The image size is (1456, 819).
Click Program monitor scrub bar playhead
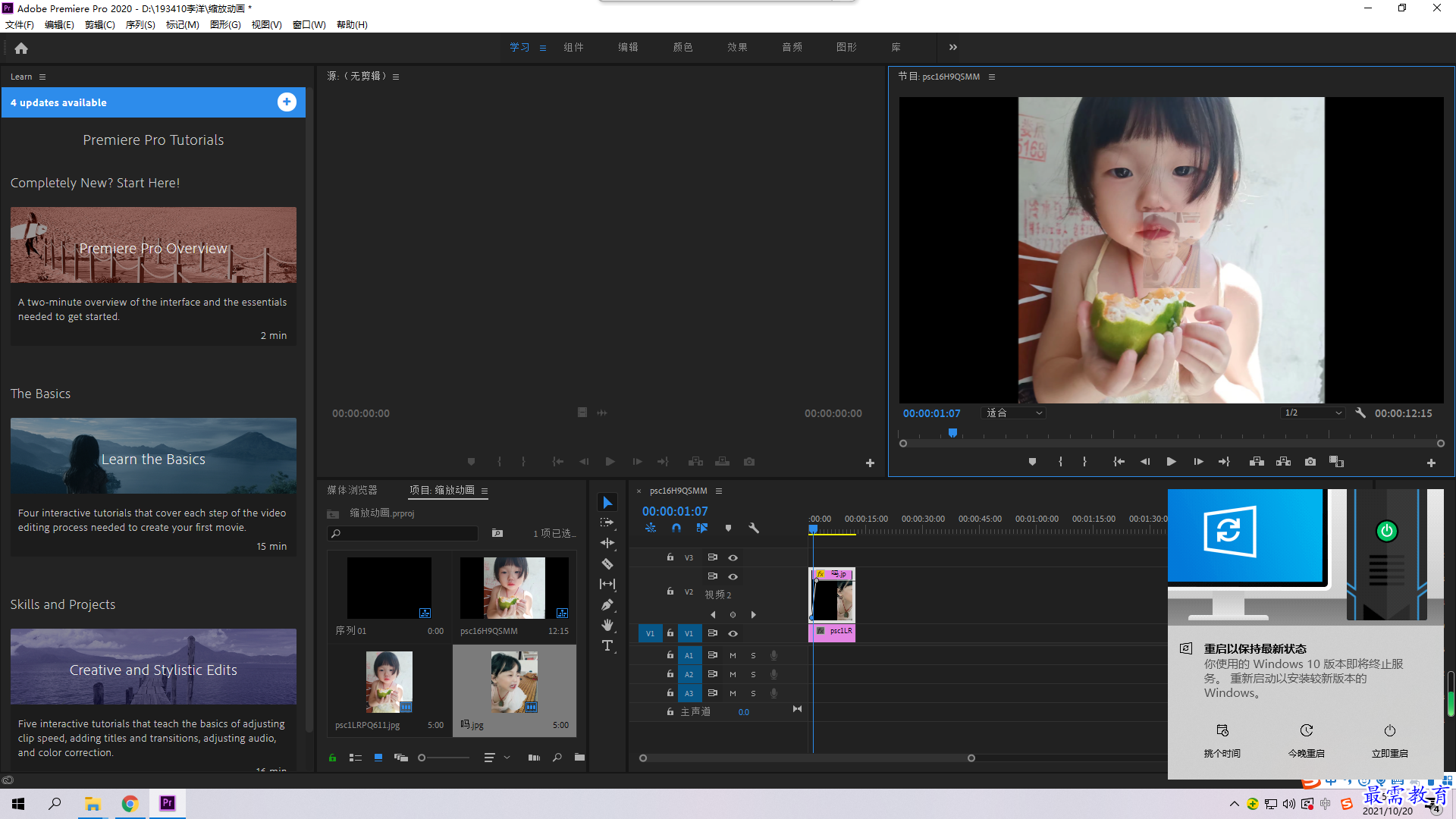(952, 433)
